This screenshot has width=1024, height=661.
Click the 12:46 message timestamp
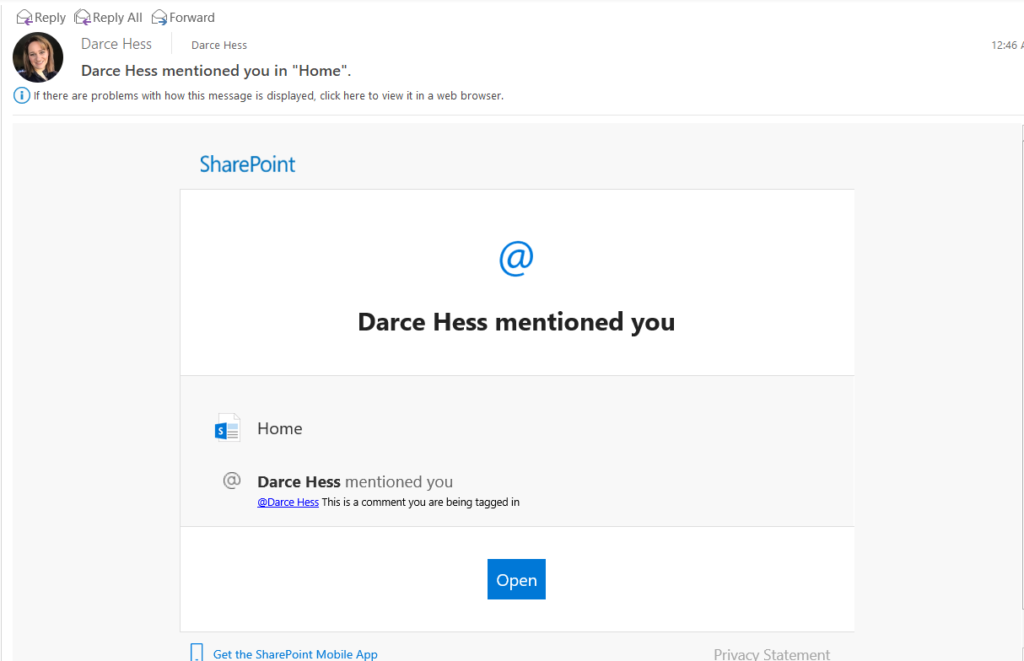[1006, 45]
